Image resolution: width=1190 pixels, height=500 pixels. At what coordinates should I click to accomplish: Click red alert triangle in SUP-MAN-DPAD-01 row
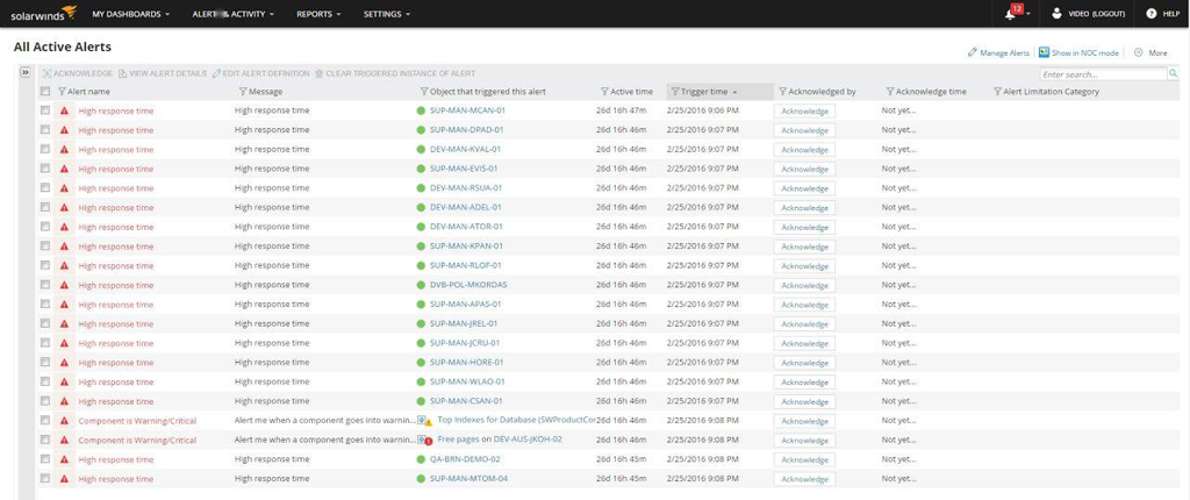click(64, 131)
